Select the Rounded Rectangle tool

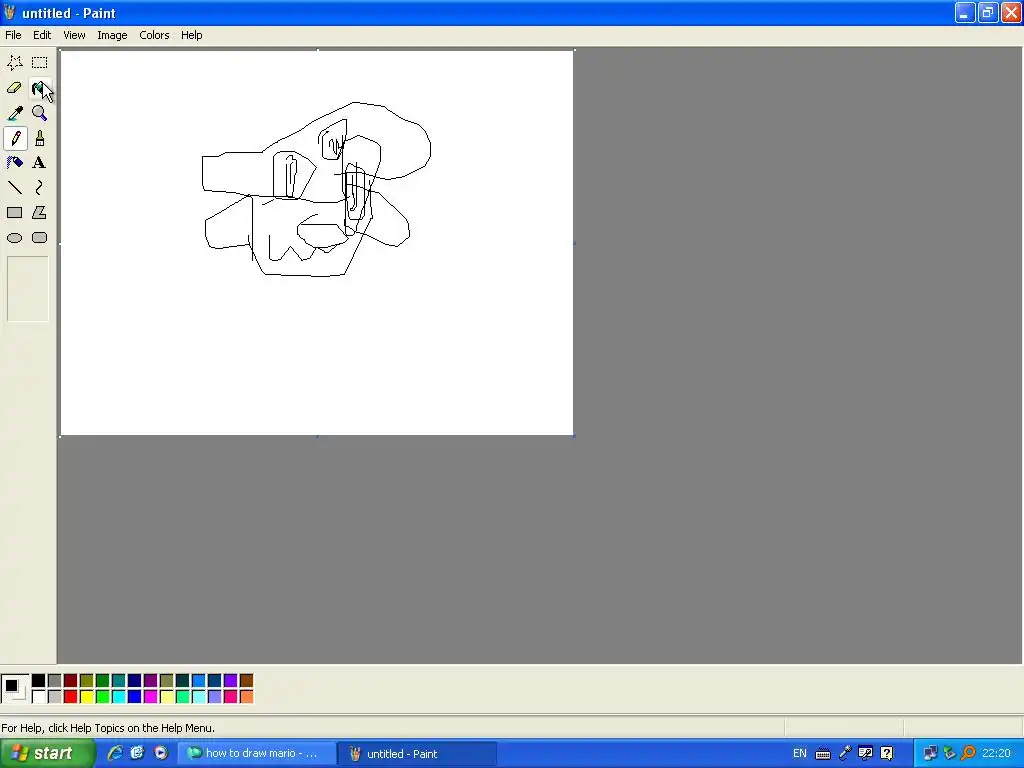click(40, 238)
